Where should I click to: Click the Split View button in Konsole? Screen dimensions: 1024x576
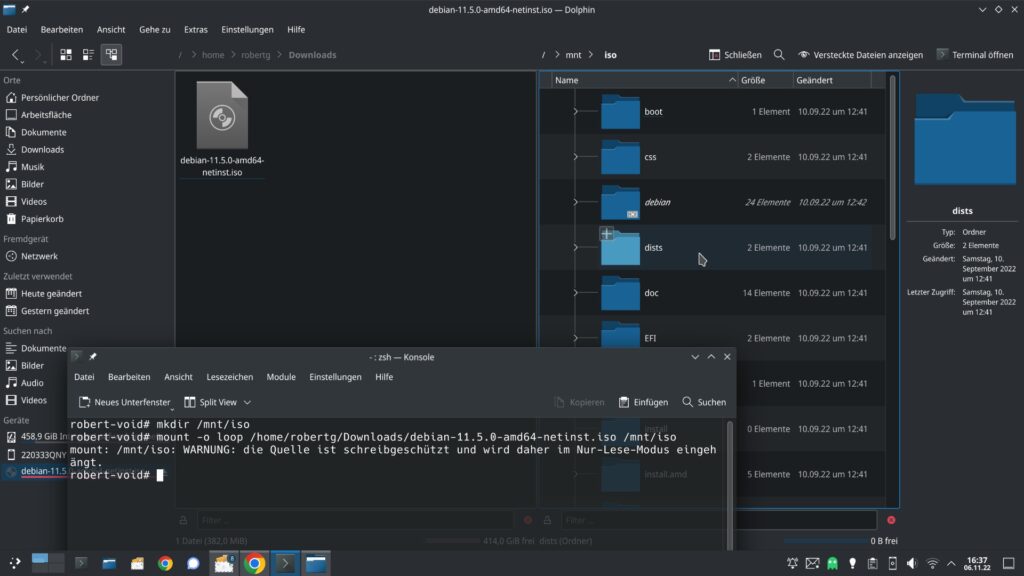point(210,402)
